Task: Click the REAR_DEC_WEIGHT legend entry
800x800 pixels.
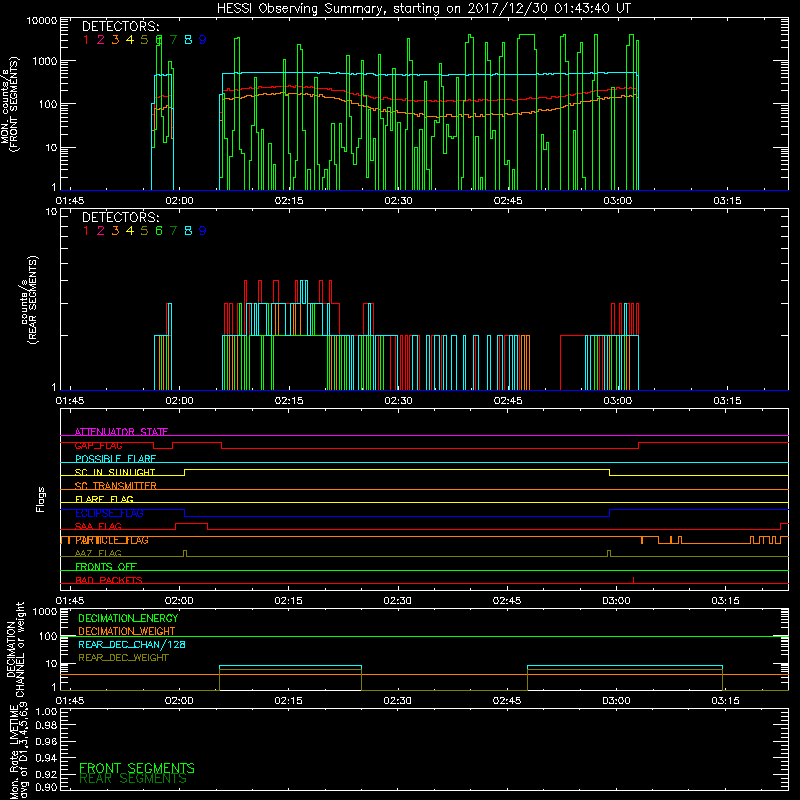Action: 123,658
